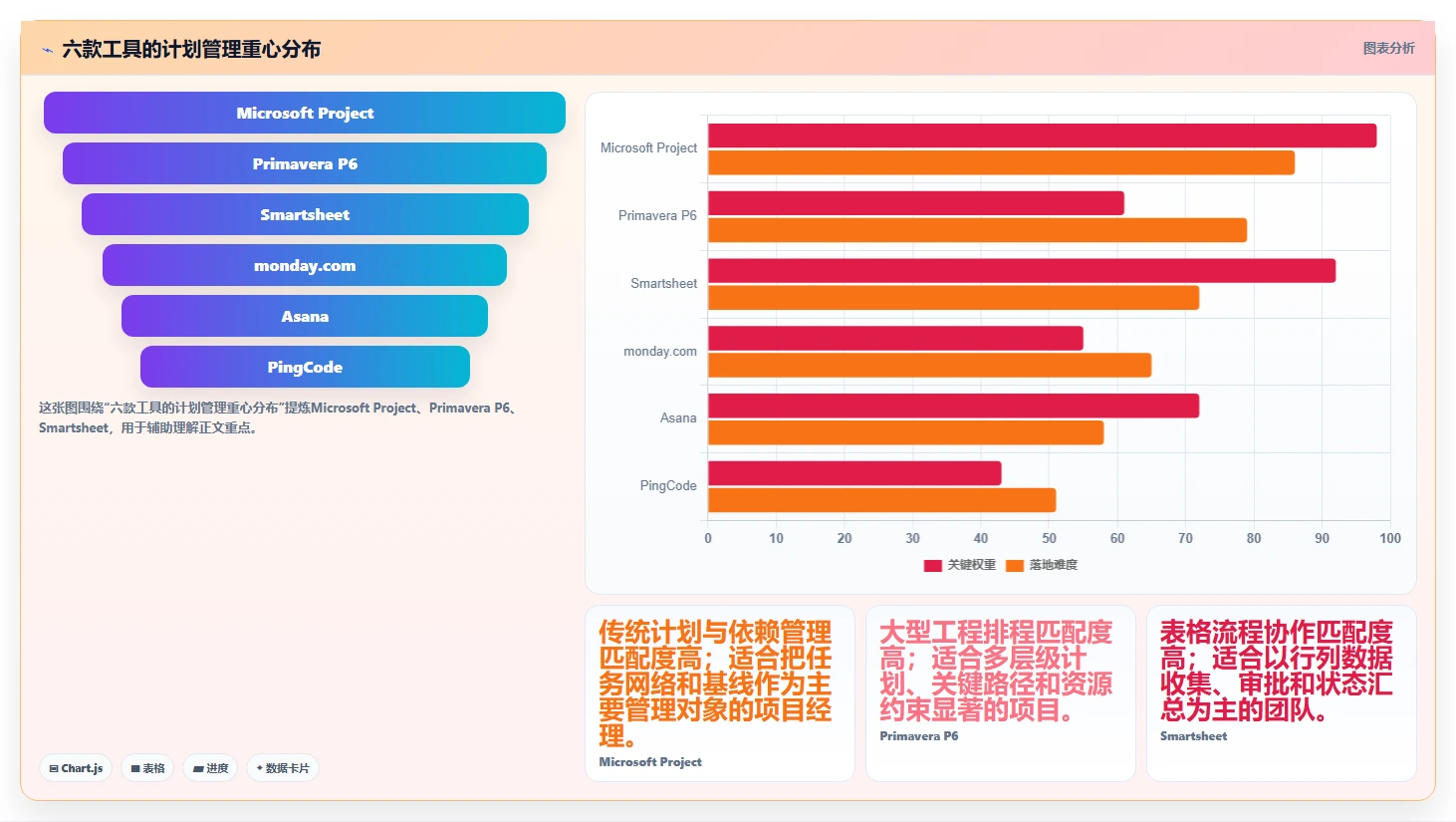Click the title 六款工具的计划管理重心分布
The width and height of the screenshot is (1456, 822).
click(191, 49)
